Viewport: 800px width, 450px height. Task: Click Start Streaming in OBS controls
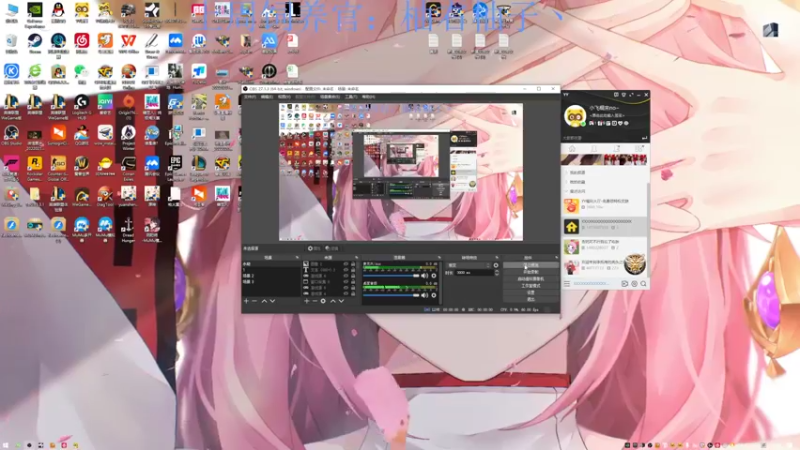tap(531, 265)
